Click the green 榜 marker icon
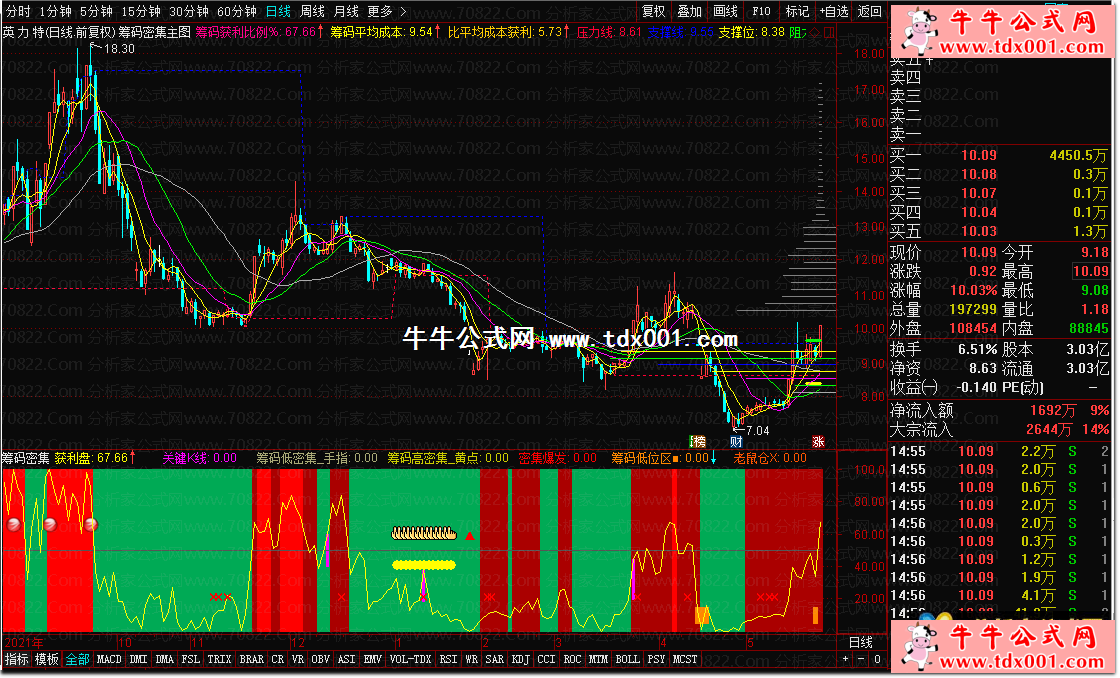The width and height of the screenshot is (1120, 678). click(x=699, y=441)
